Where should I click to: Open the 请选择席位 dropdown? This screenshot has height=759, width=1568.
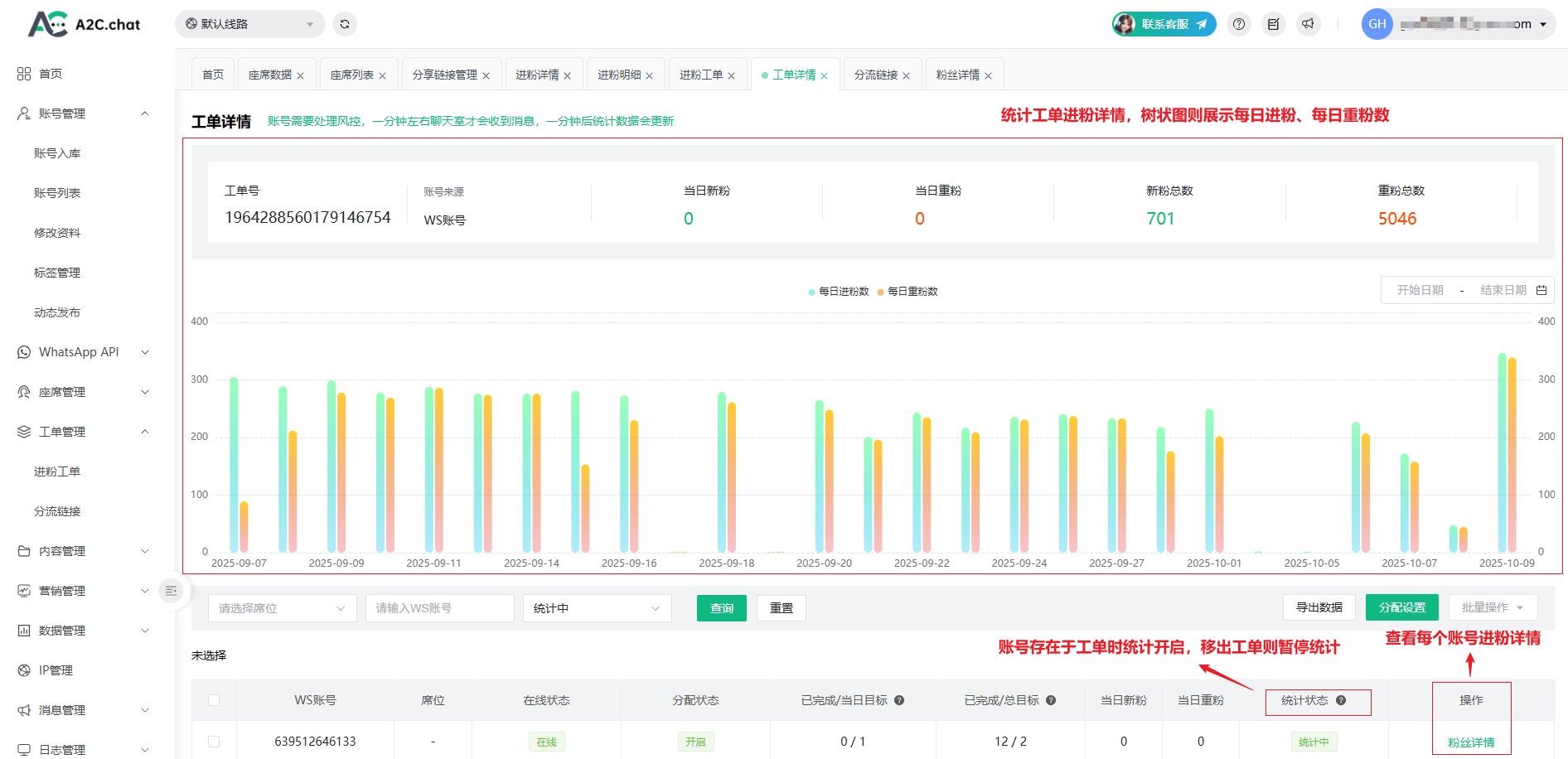click(x=282, y=608)
